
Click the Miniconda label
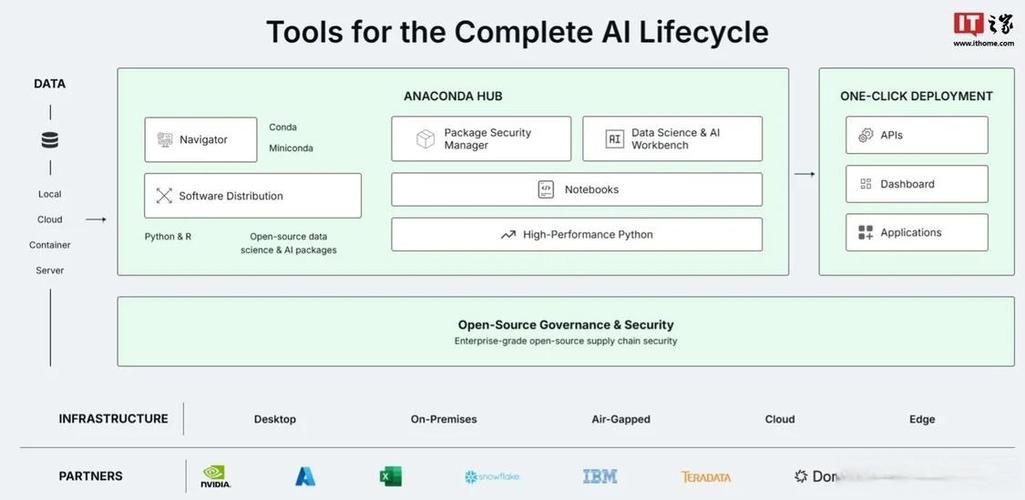(x=291, y=148)
